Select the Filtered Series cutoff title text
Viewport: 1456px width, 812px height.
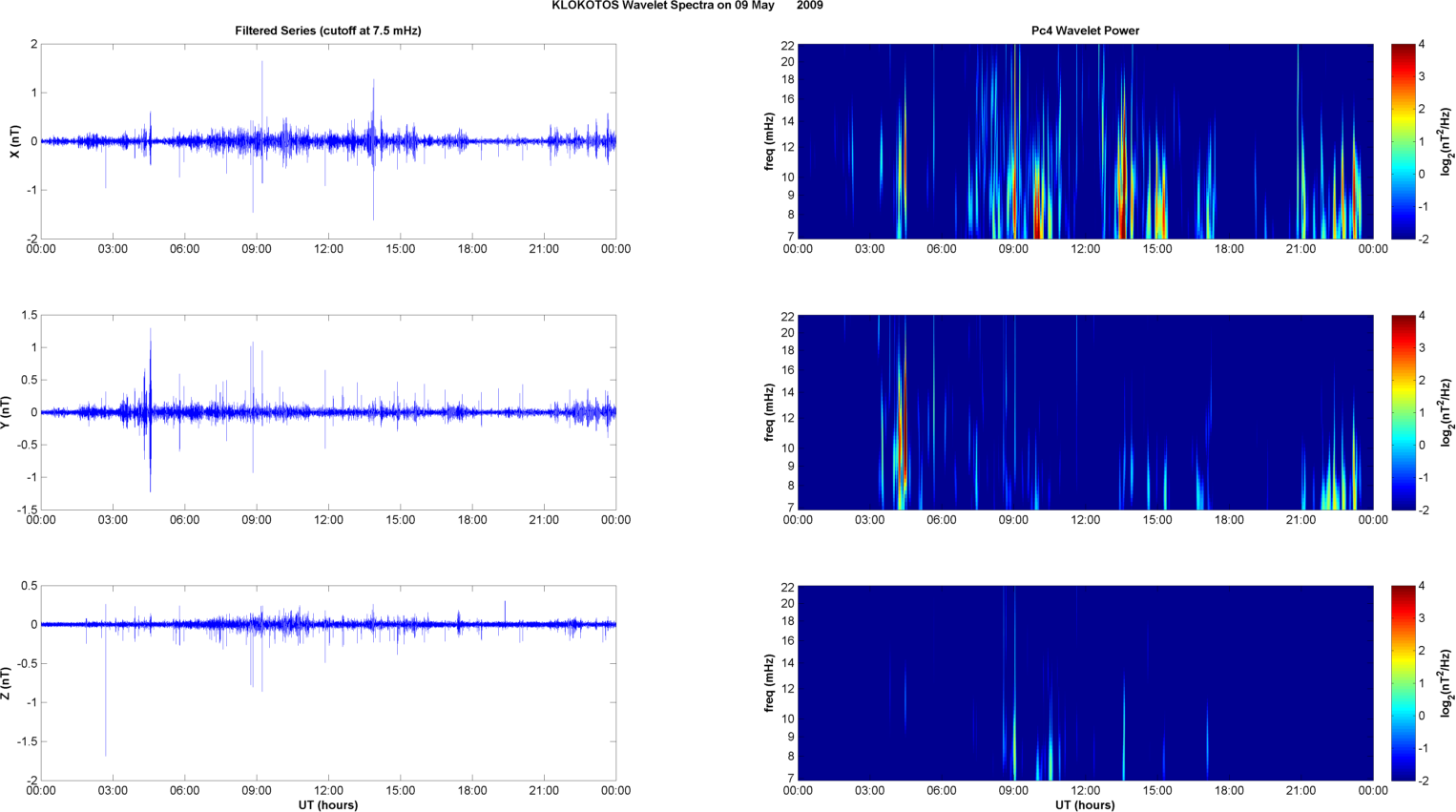(x=327, y=31)
